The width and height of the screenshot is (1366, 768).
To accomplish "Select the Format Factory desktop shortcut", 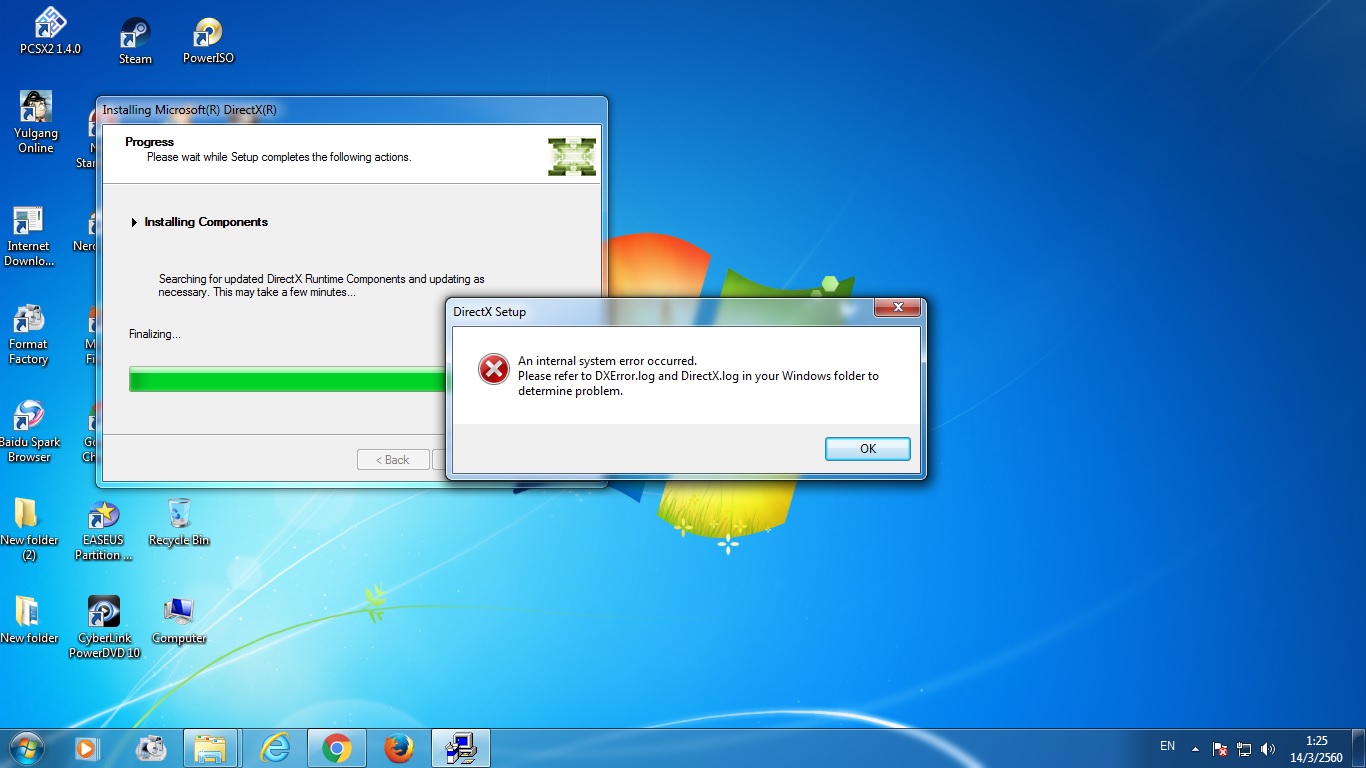I will 28,335.
